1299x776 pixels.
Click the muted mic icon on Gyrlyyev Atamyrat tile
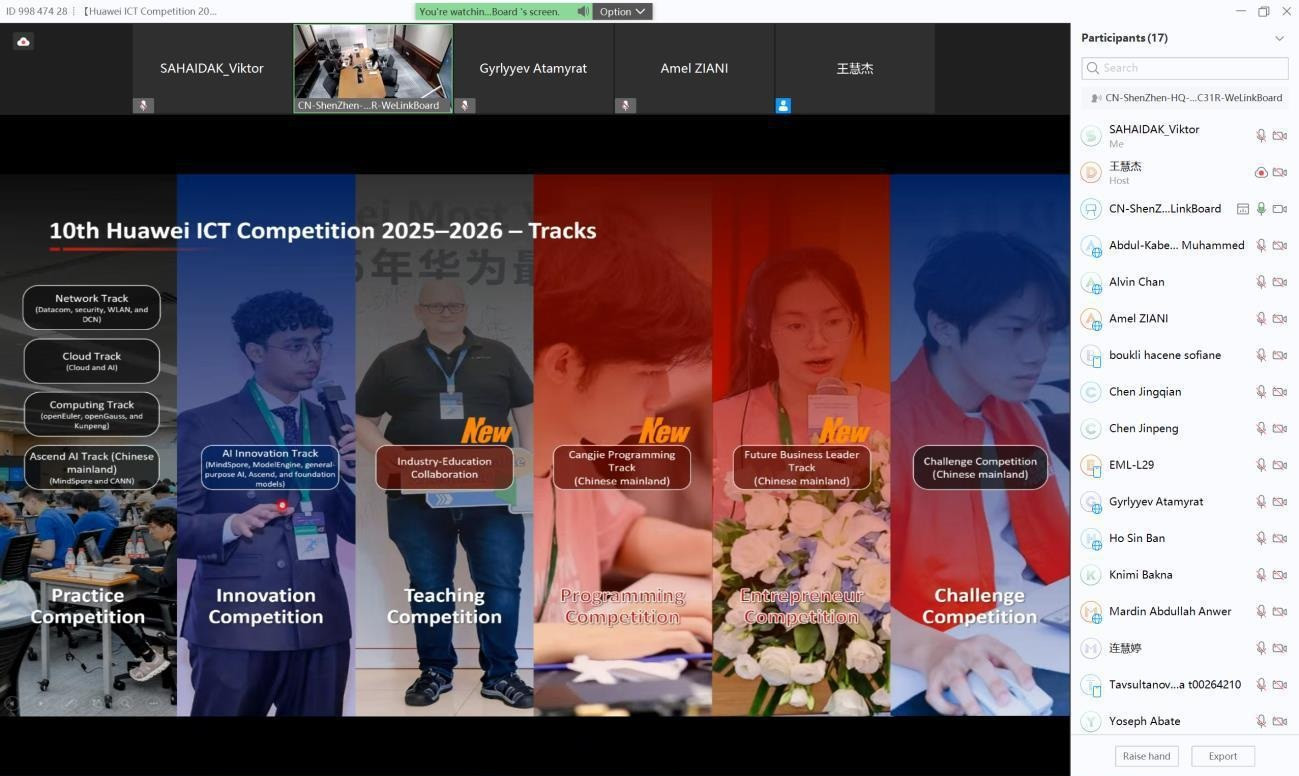465,105
